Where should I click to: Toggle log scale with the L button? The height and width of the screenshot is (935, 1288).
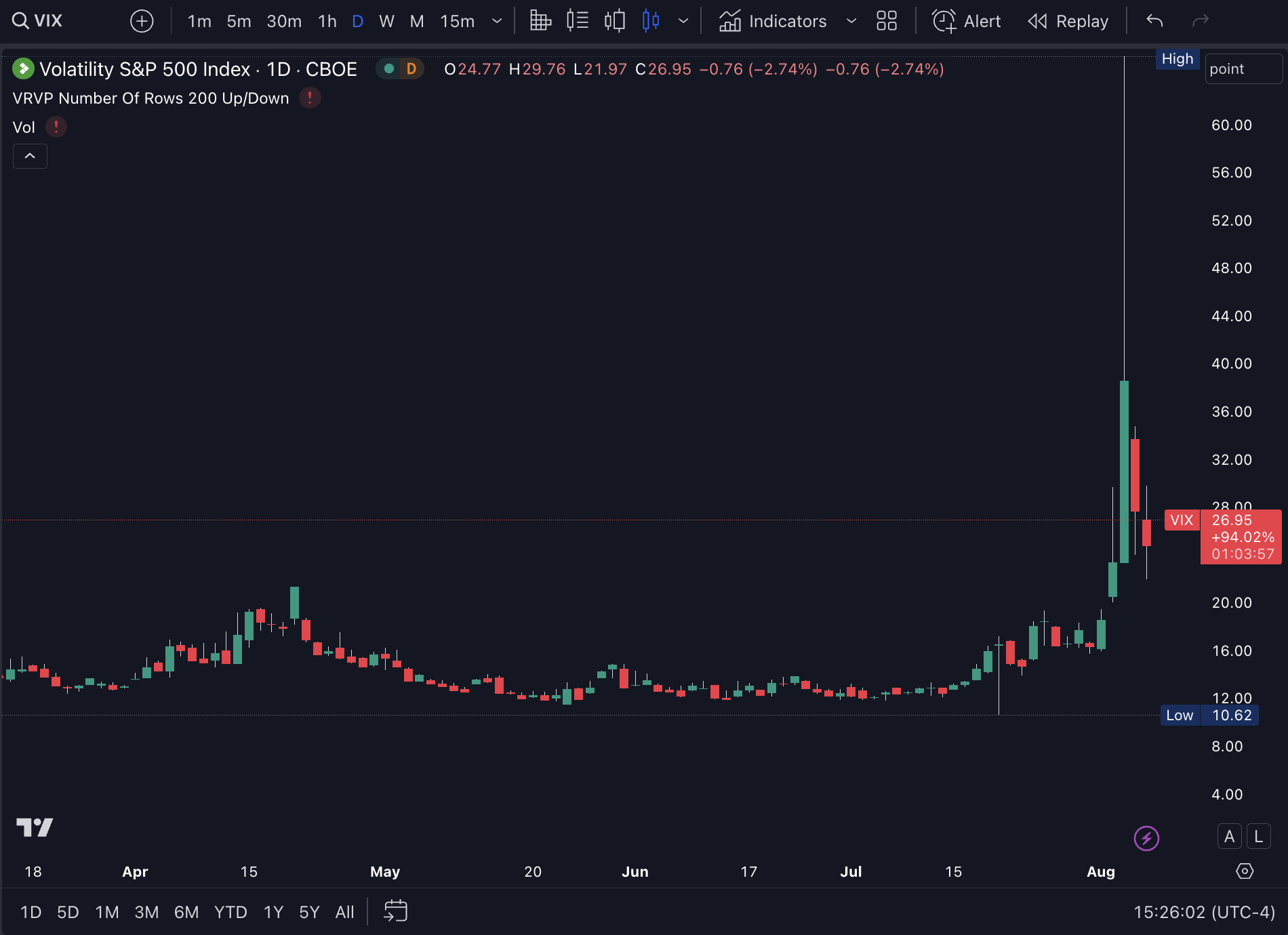1258,837
